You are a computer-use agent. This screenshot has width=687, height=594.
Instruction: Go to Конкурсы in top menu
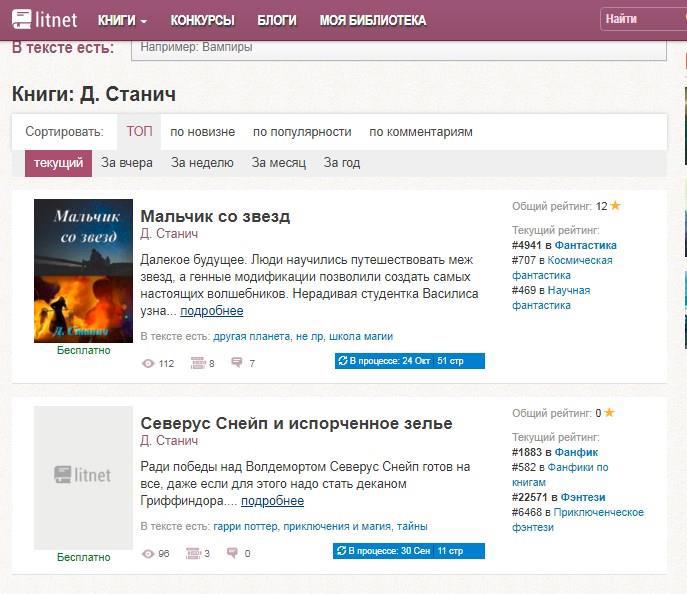[x=202, y=20]
